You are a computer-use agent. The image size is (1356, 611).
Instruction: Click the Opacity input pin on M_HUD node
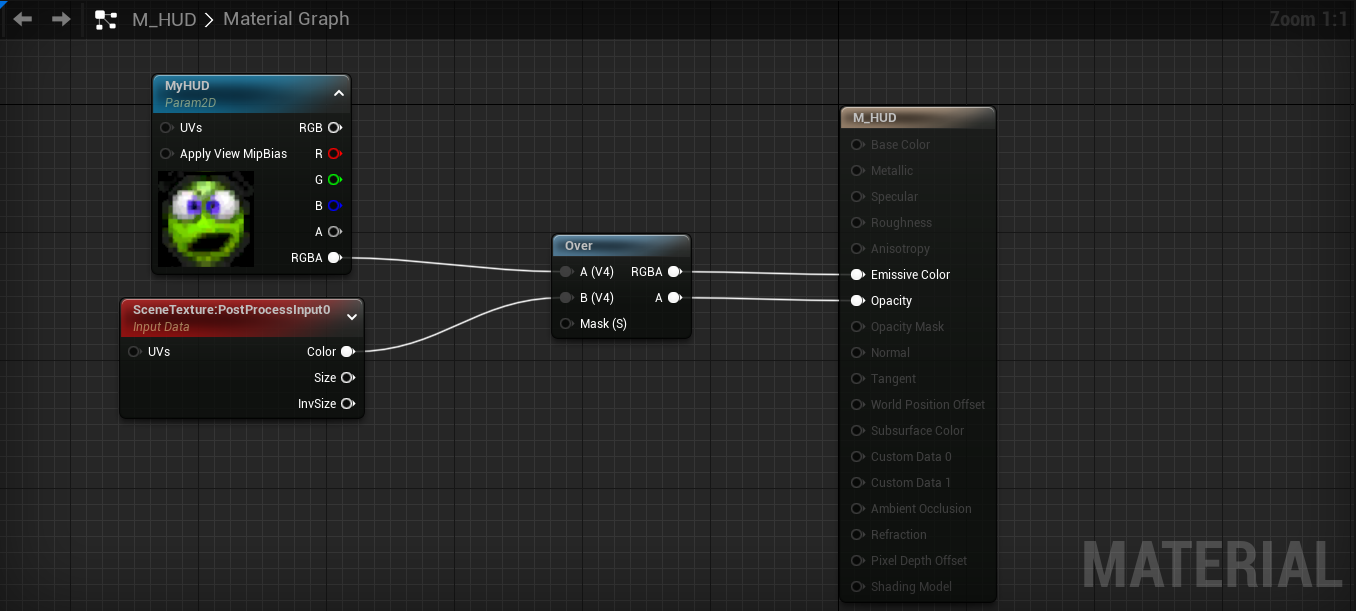click(857, 300)
